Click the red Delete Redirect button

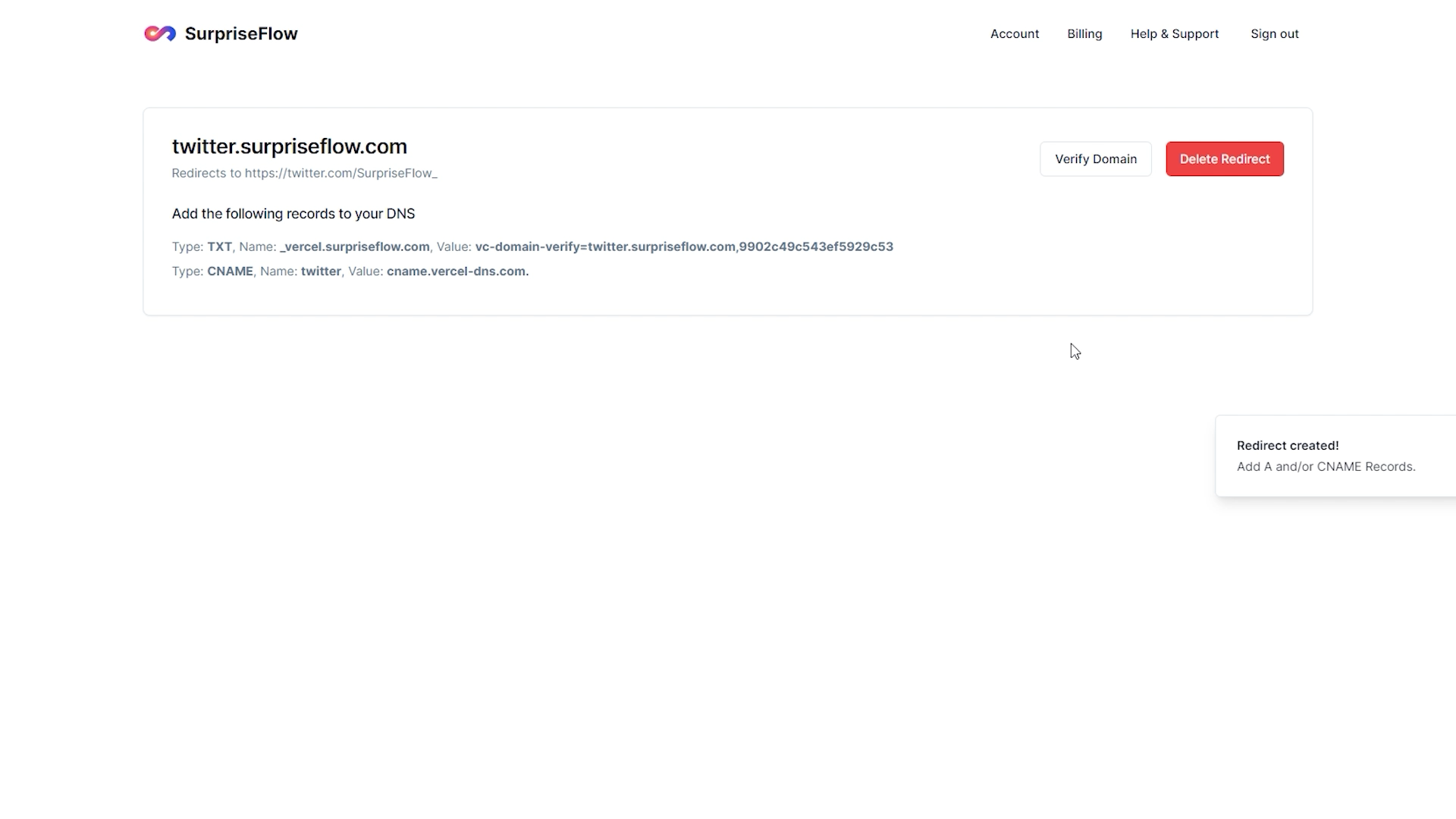[1225, 159]
